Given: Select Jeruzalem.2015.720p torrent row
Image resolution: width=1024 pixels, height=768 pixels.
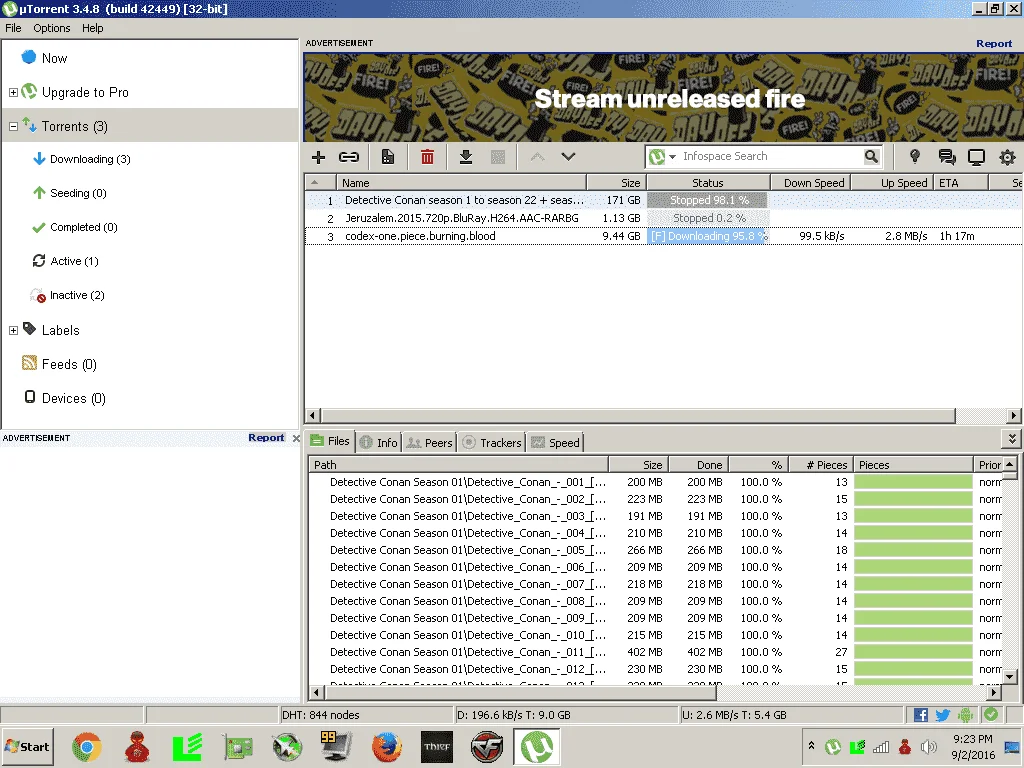Looking at the screenshot, I should [664, 218].
